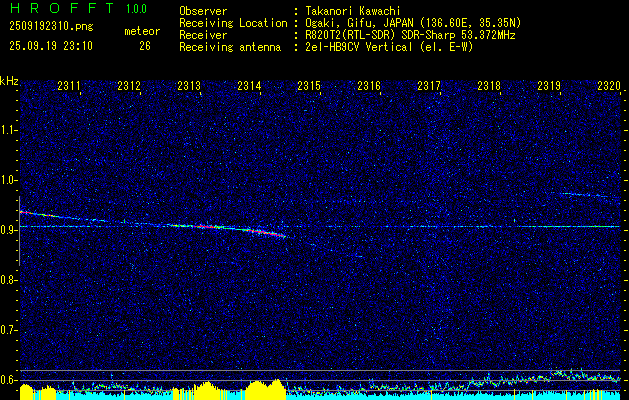Click frequency axis label 1.0
Viewport: 629px width, 400px height.
(8, 180)
